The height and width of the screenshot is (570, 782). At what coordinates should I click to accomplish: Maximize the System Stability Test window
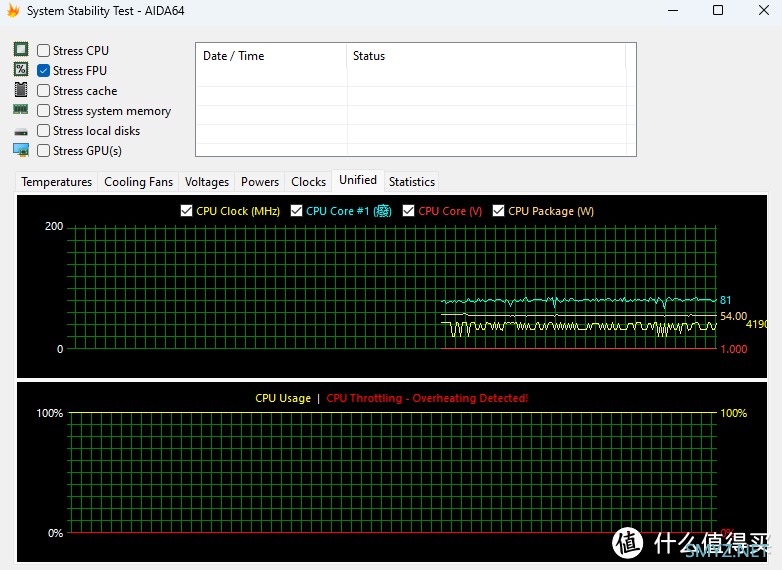[x=718, y=10]
